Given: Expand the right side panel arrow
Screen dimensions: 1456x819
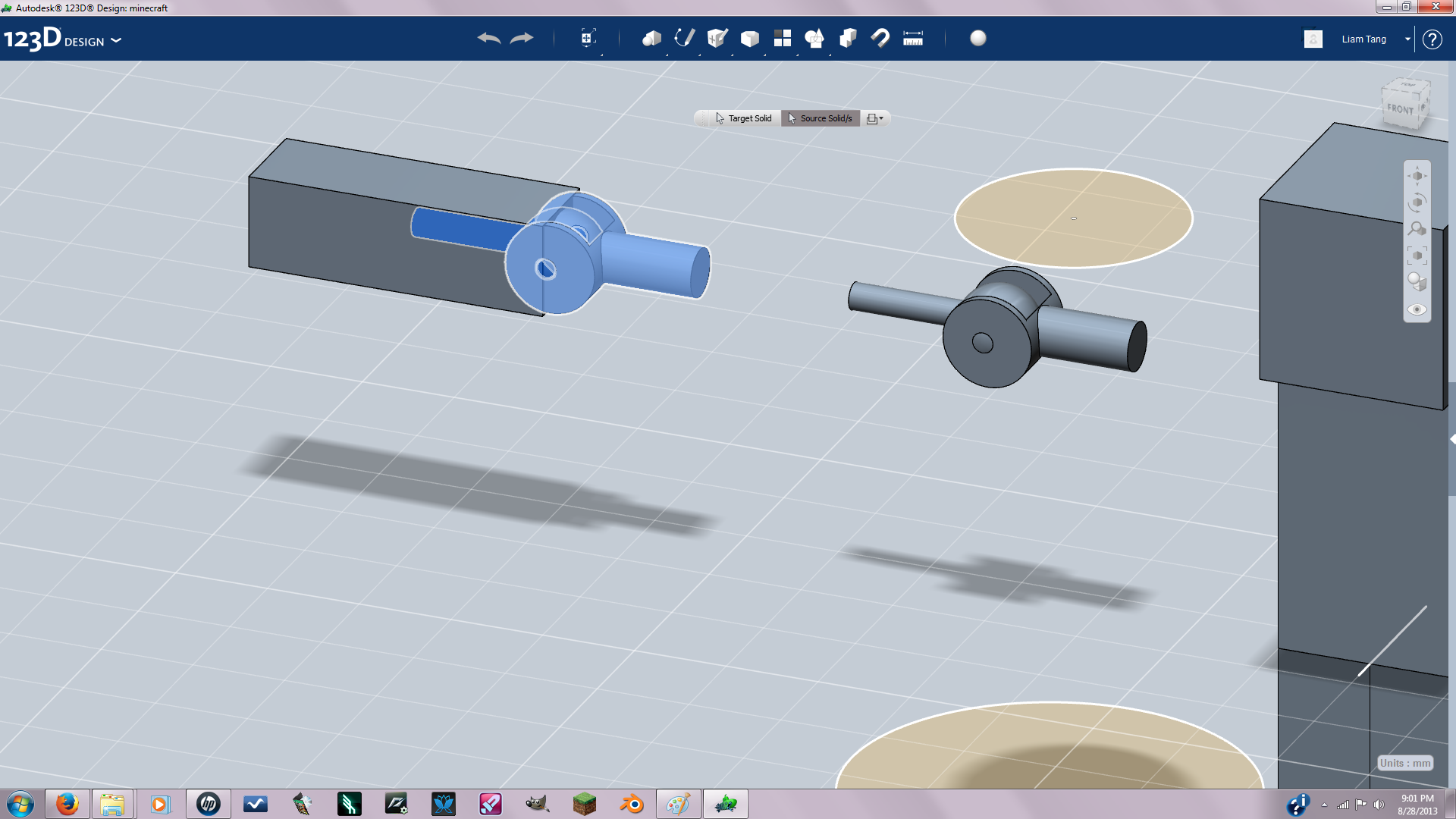Looking at the screenshot, I should pyautogui.click(x=1452, y=439).
